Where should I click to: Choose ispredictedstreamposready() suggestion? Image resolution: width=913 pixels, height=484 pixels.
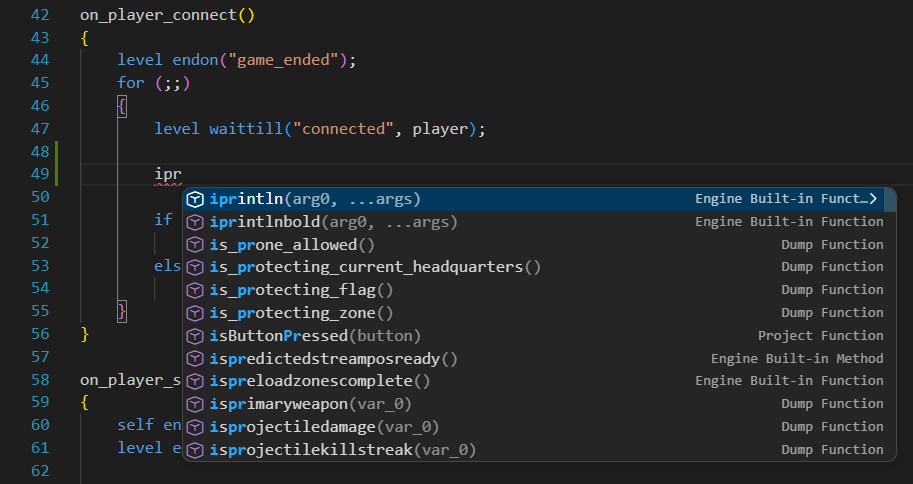534,359
